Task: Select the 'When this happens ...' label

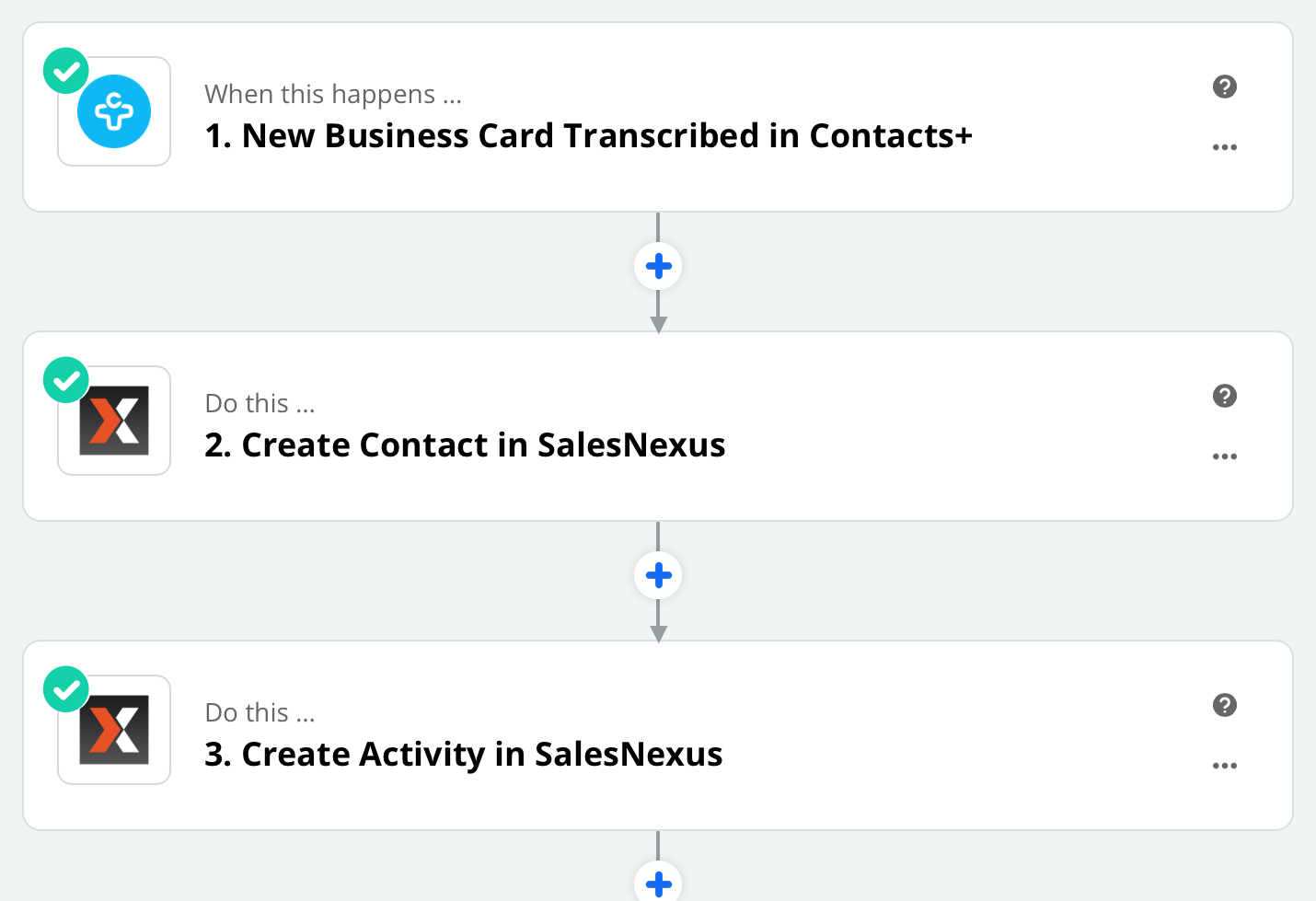Action: 333,94
